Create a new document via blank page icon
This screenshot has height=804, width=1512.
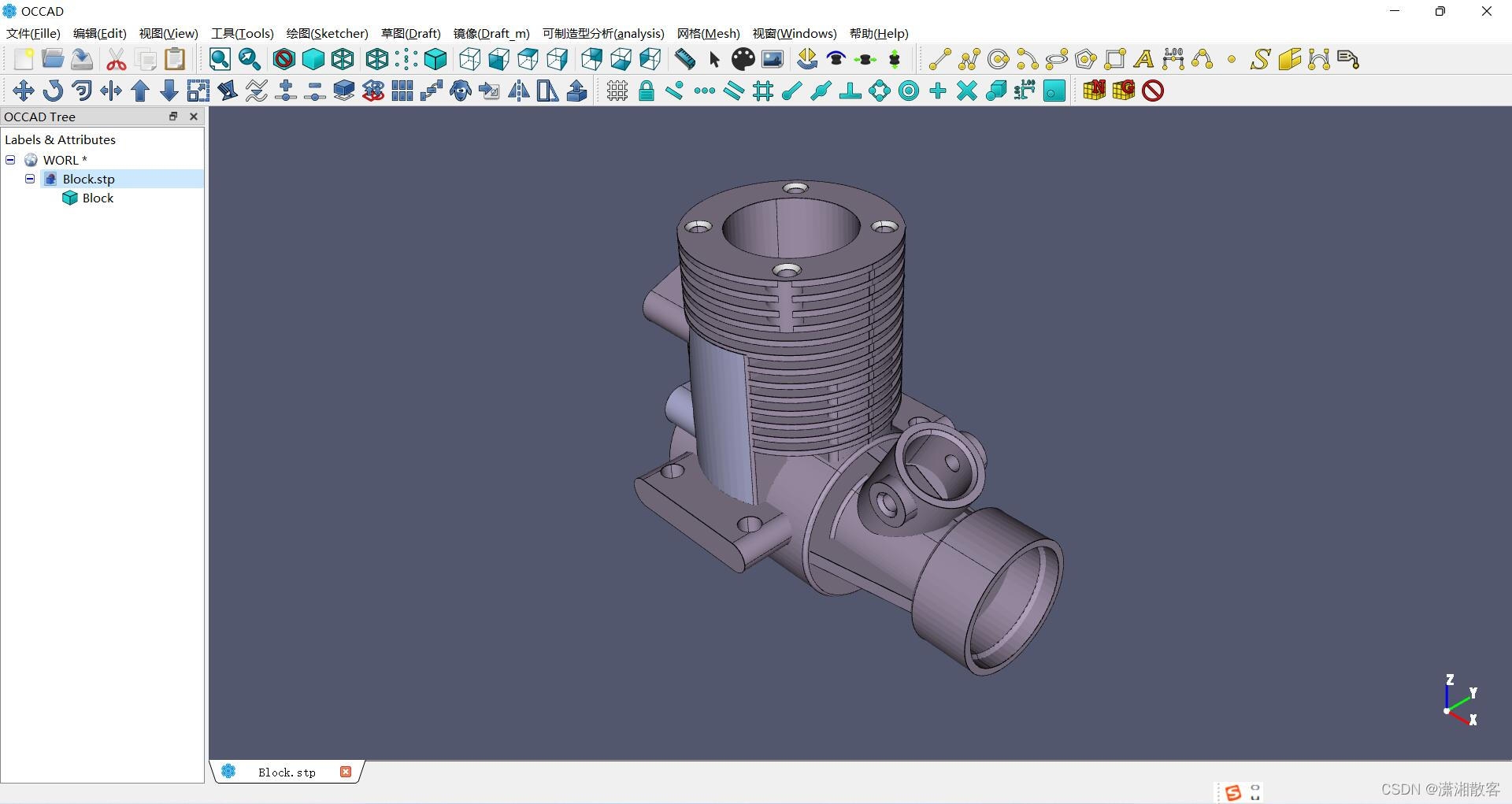coord(24,59)
